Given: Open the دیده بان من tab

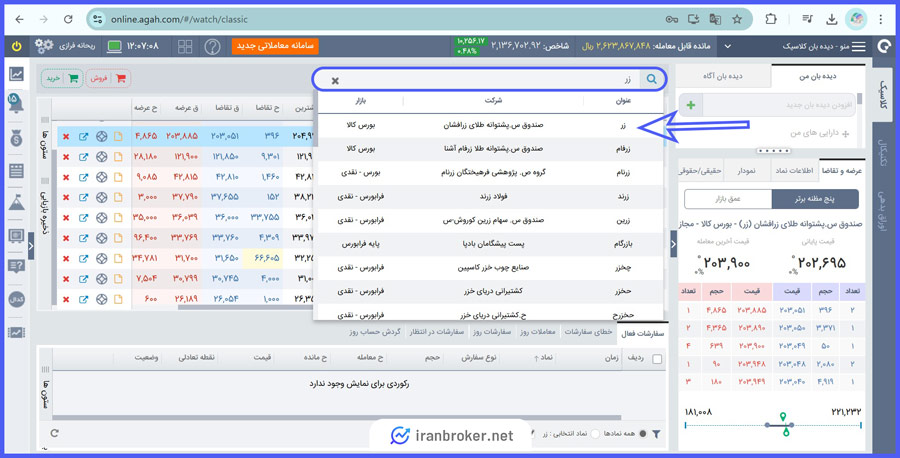Looking at the screenshot, I should (818, 76).
